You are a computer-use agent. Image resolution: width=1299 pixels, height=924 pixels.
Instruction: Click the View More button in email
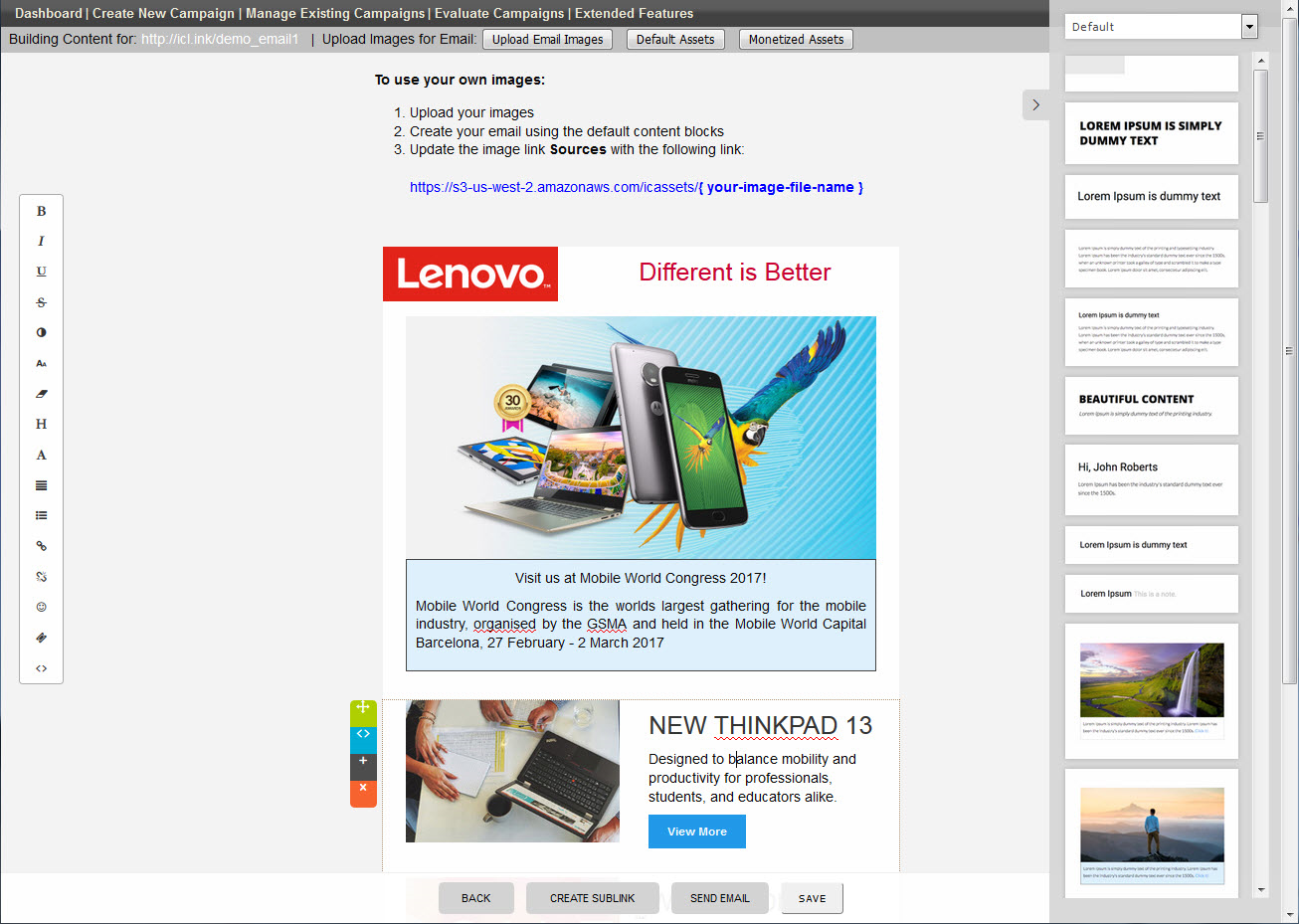click(697, 832)
